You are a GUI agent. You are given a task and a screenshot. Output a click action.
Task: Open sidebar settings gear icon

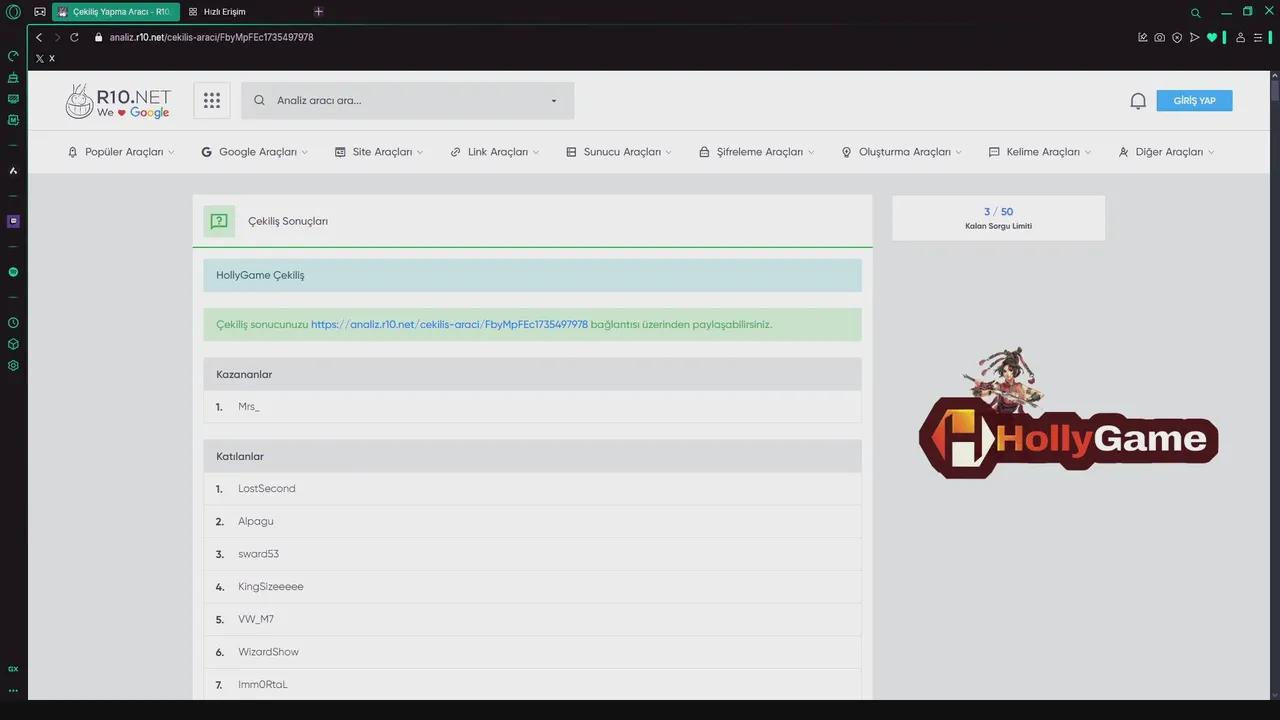13,365
